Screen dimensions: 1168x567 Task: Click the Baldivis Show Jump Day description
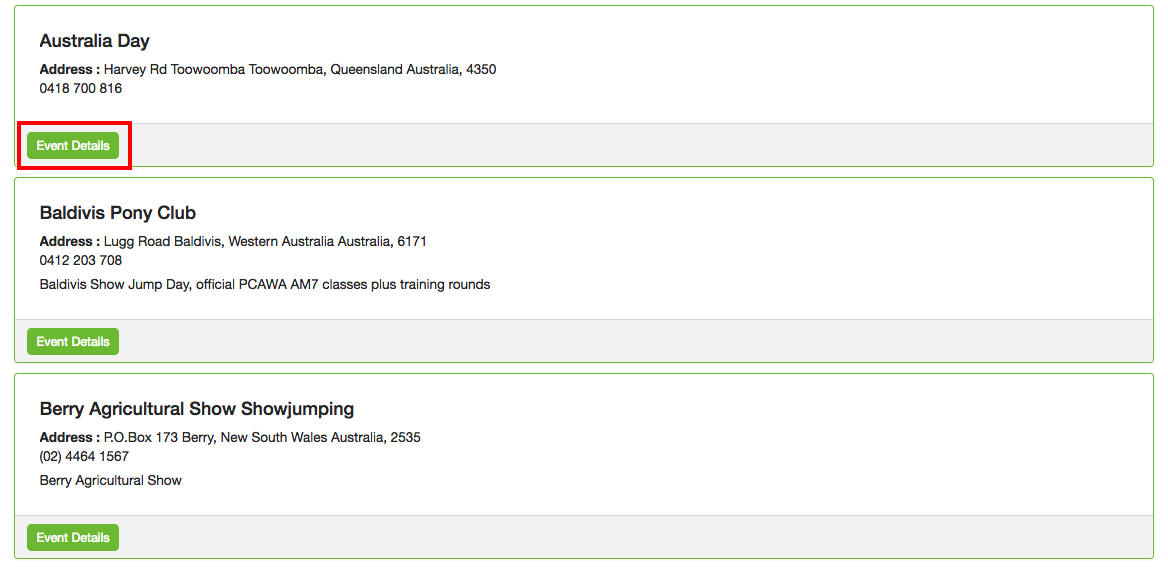click(265, 284)
